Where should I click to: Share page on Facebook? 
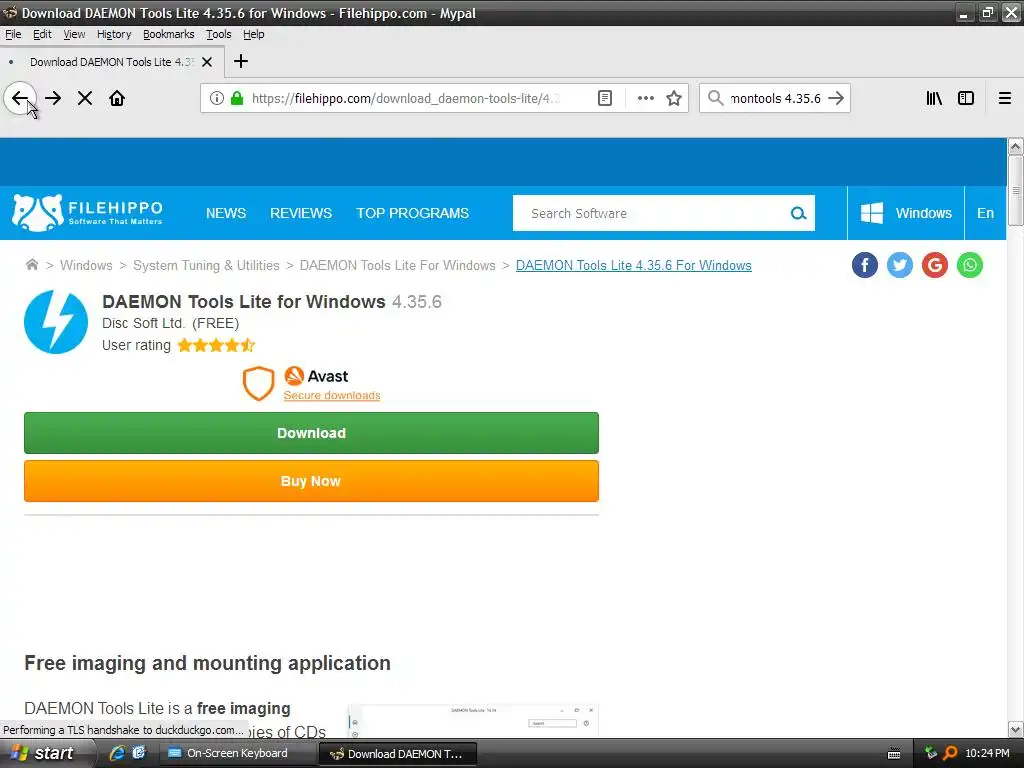point(865,265)
